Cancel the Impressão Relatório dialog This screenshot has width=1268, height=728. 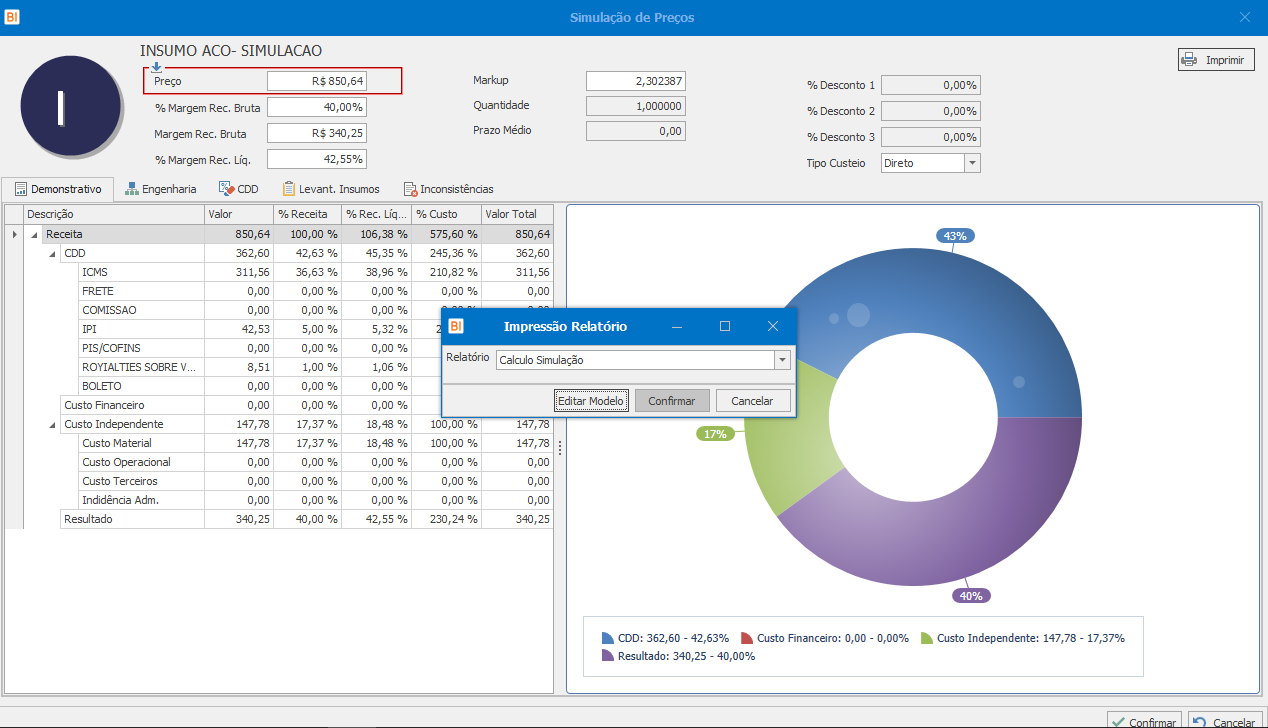[752, 401]
